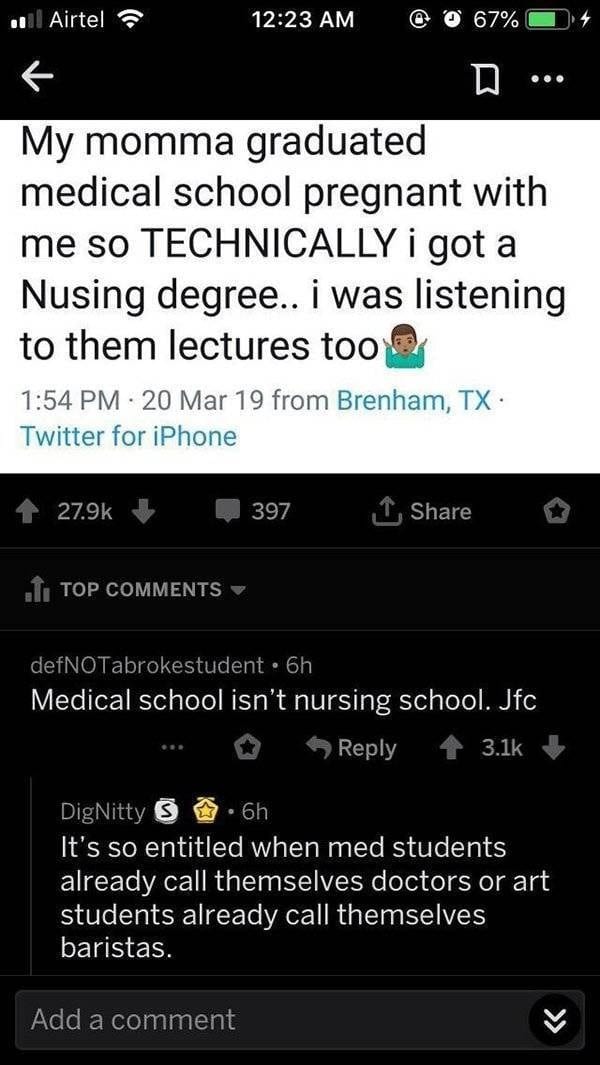Image resolution: width=600 pixels, height=1065 pixels.
Task: Open DigNitty's user profile
Action: click(x=103, y=811)
